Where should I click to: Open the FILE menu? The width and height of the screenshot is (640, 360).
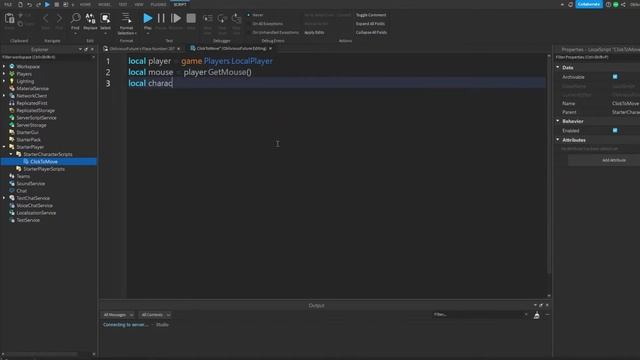[8, 4]
